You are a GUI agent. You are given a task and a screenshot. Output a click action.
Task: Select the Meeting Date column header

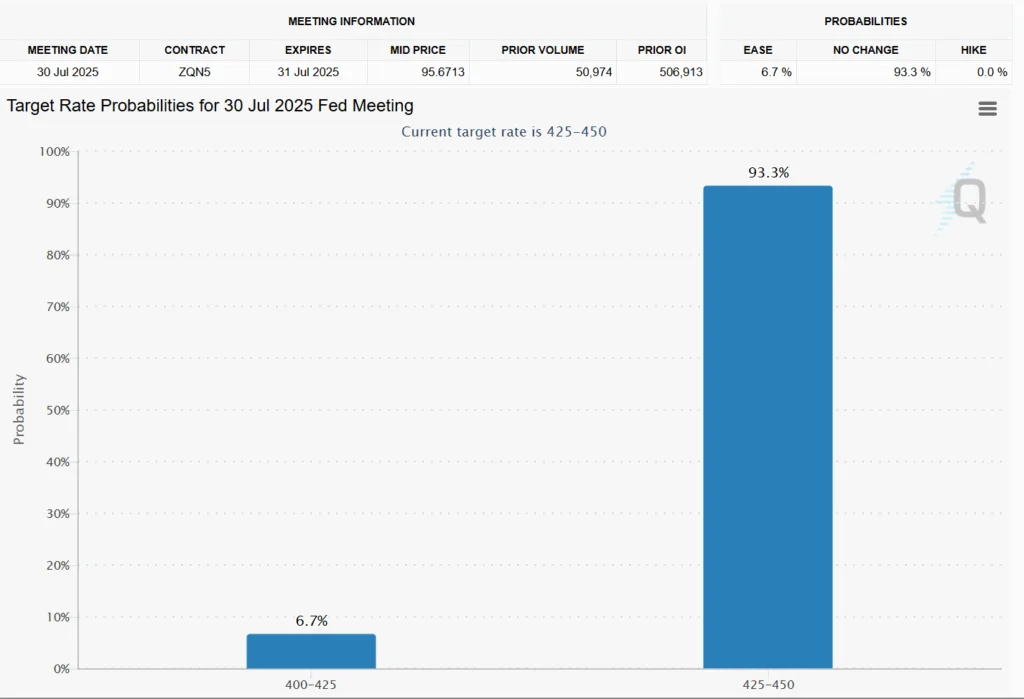click(67, 50)
